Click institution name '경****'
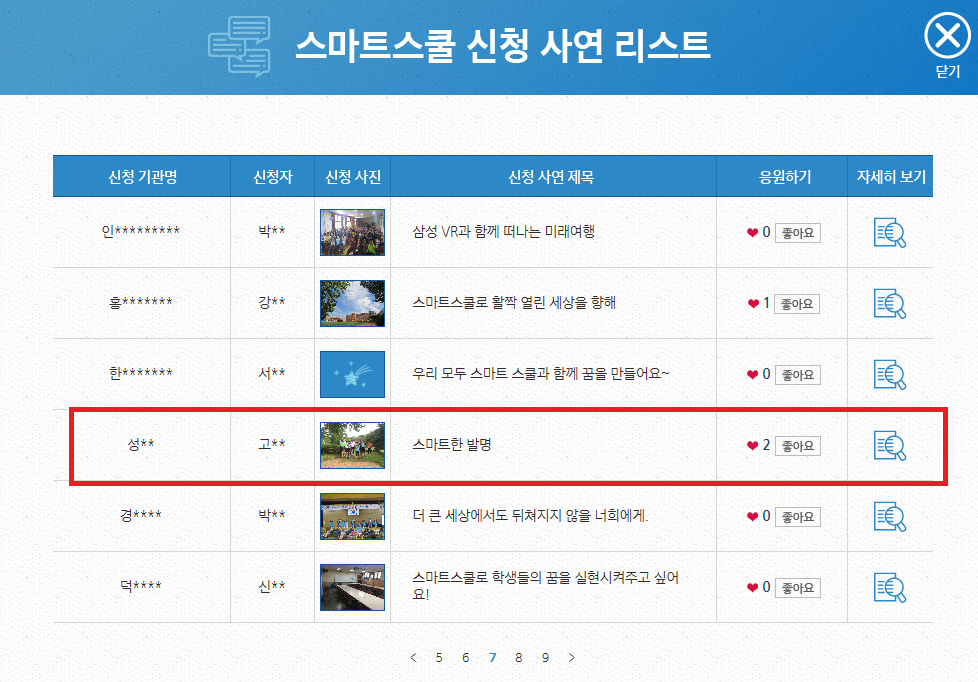This screenshot has height=682, width=978. click(141, 515)
